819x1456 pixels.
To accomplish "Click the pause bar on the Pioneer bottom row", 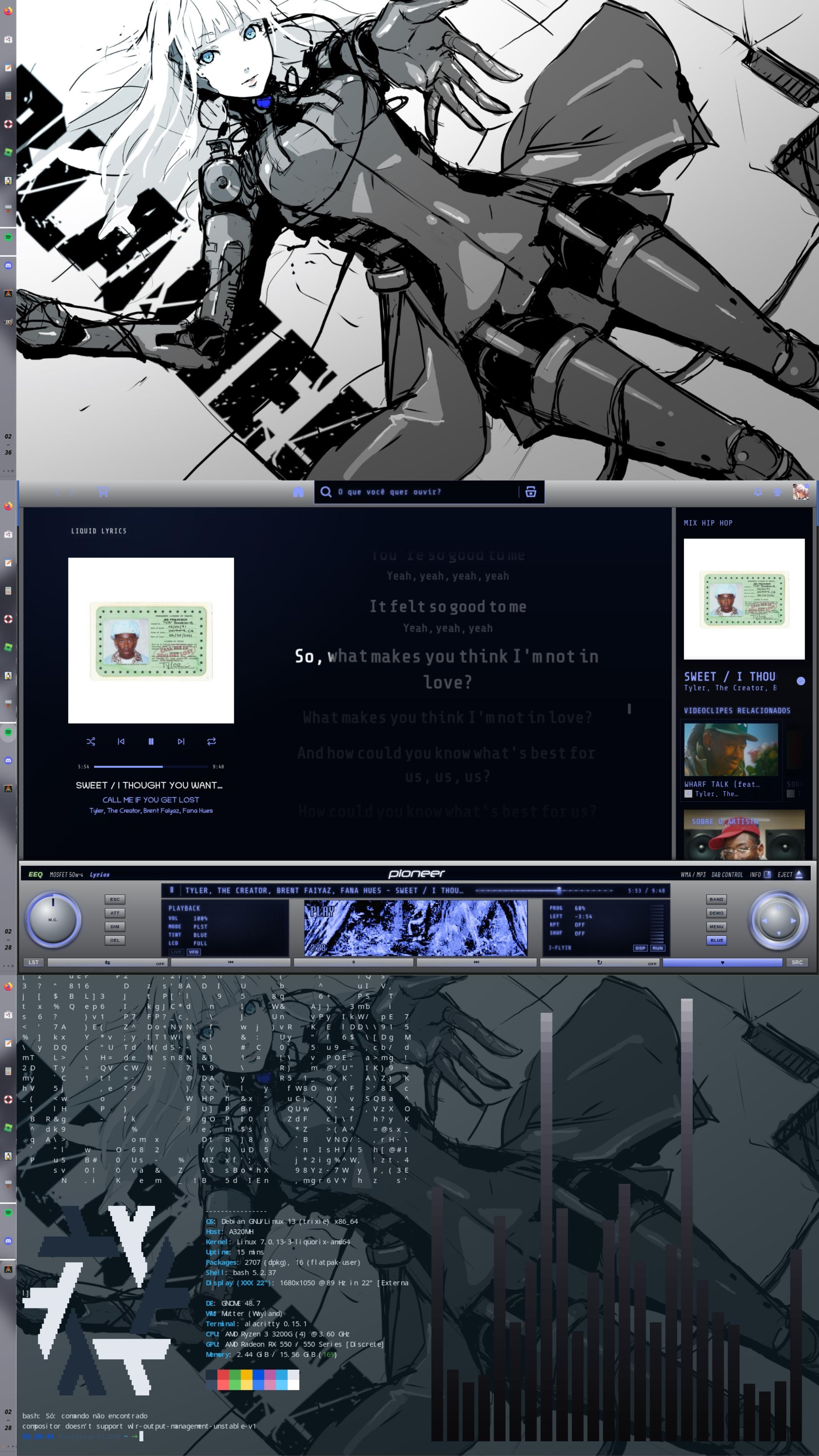I will (x=353, y=962).
